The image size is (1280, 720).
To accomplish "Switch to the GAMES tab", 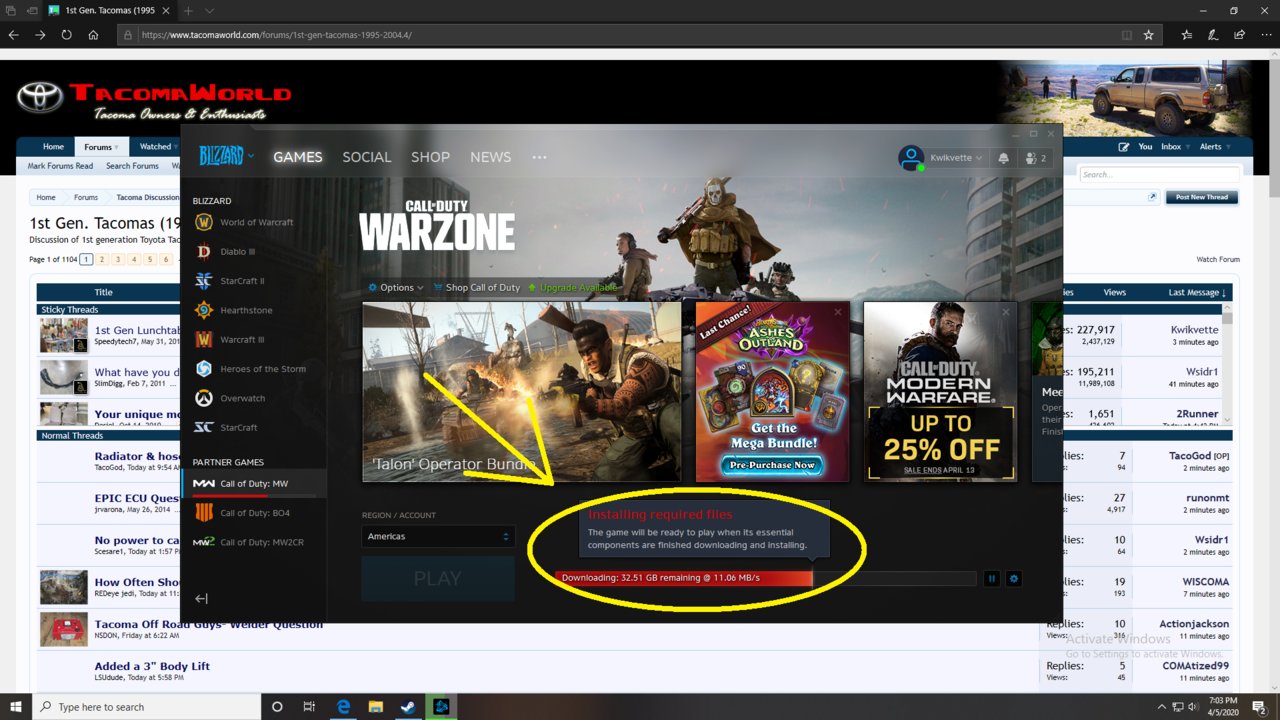I will pos(298,157).
